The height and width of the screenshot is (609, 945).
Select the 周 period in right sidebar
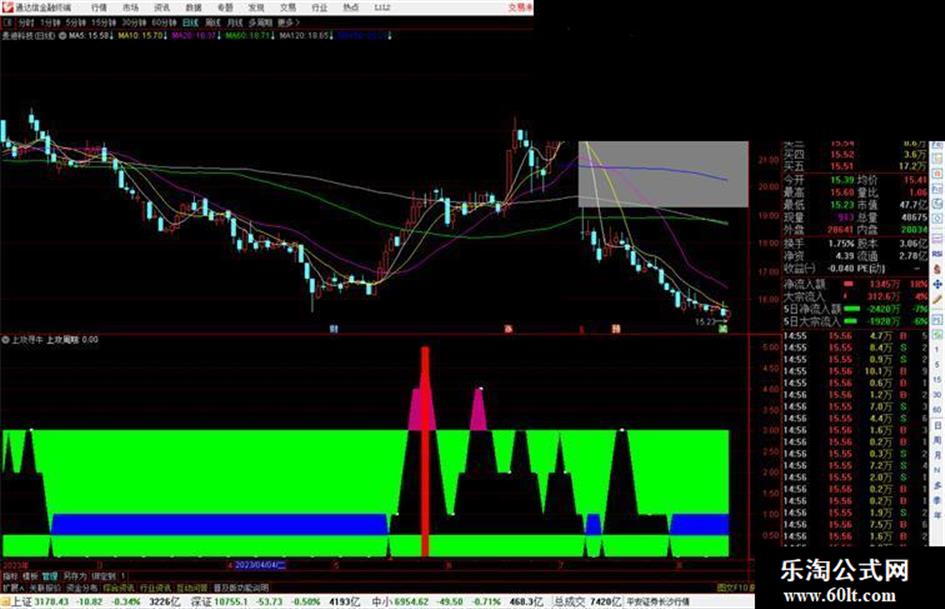click(937, 441)
